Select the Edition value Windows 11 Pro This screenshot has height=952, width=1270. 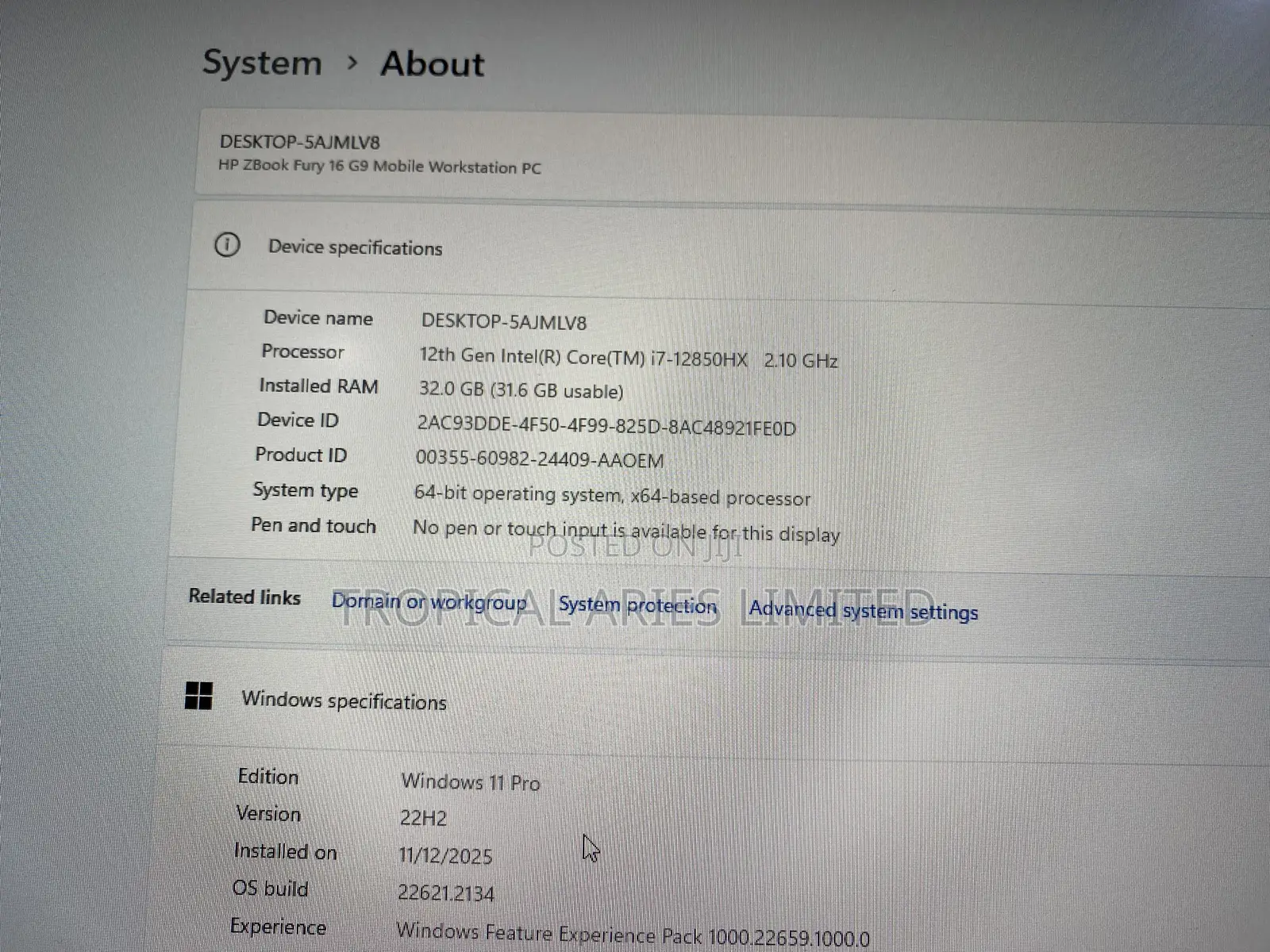(471, 782)
